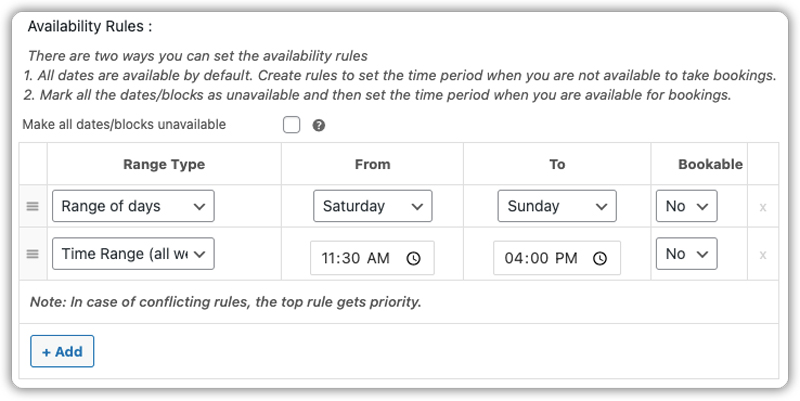This screenshot has height=401, width=800.
Task: Click the drag handle of Time Range row
Action: coord(33,254)
